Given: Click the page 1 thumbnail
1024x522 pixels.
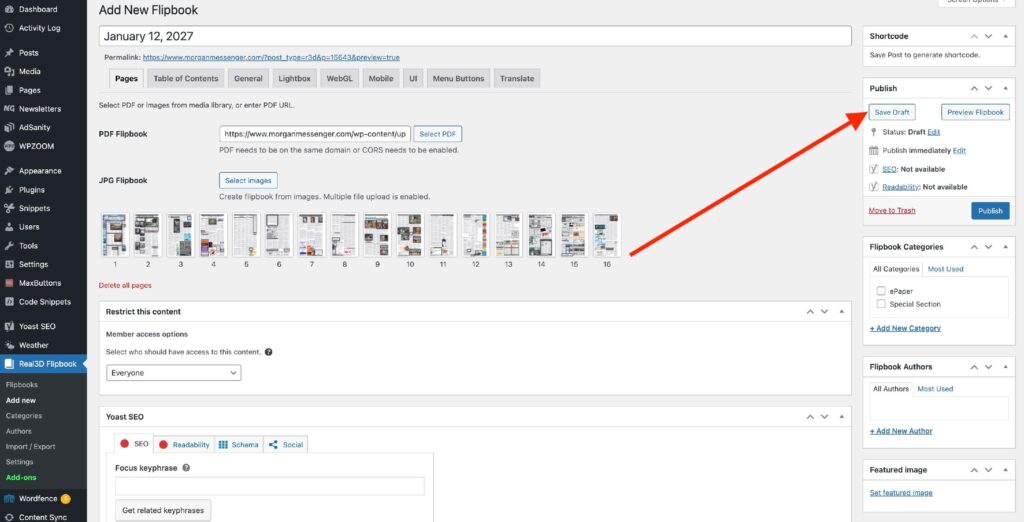Looking at the screenshot, I should point(115,235).
